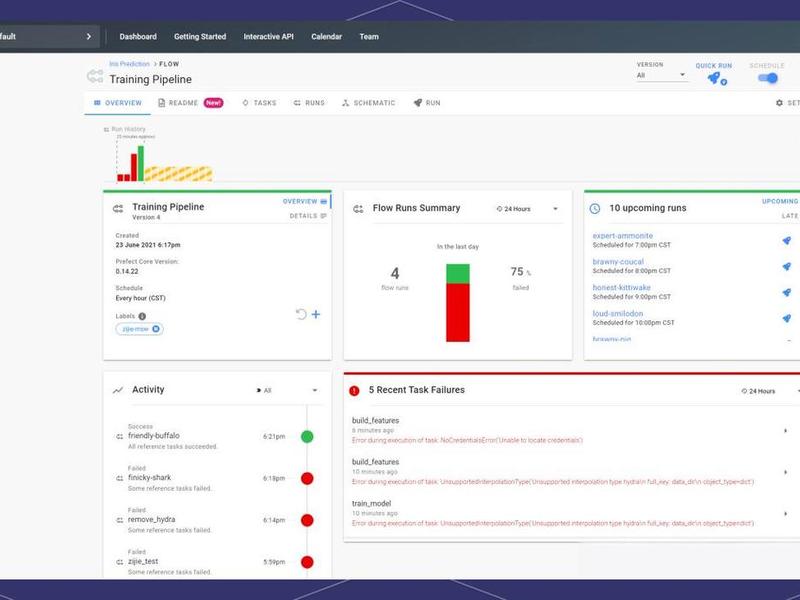Open Recent Task Failures 24 Hours dropdown
The height and width of the screenshot is (600, 800).
pos(769,391)
